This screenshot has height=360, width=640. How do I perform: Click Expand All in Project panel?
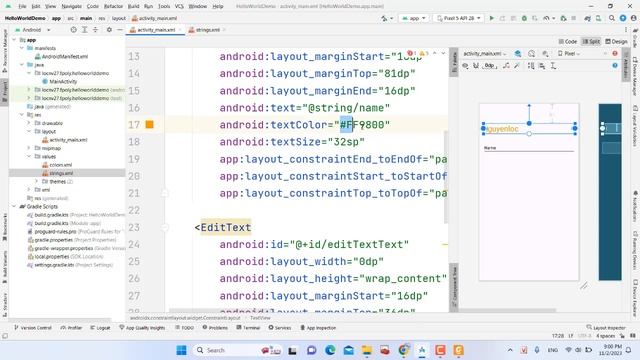84,30
